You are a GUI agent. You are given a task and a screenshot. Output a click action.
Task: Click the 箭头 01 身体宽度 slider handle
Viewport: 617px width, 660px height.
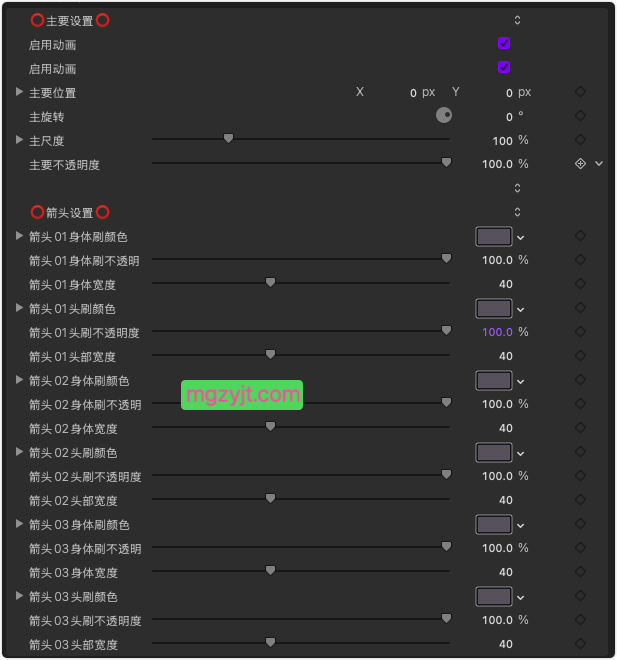click(271, 282)
